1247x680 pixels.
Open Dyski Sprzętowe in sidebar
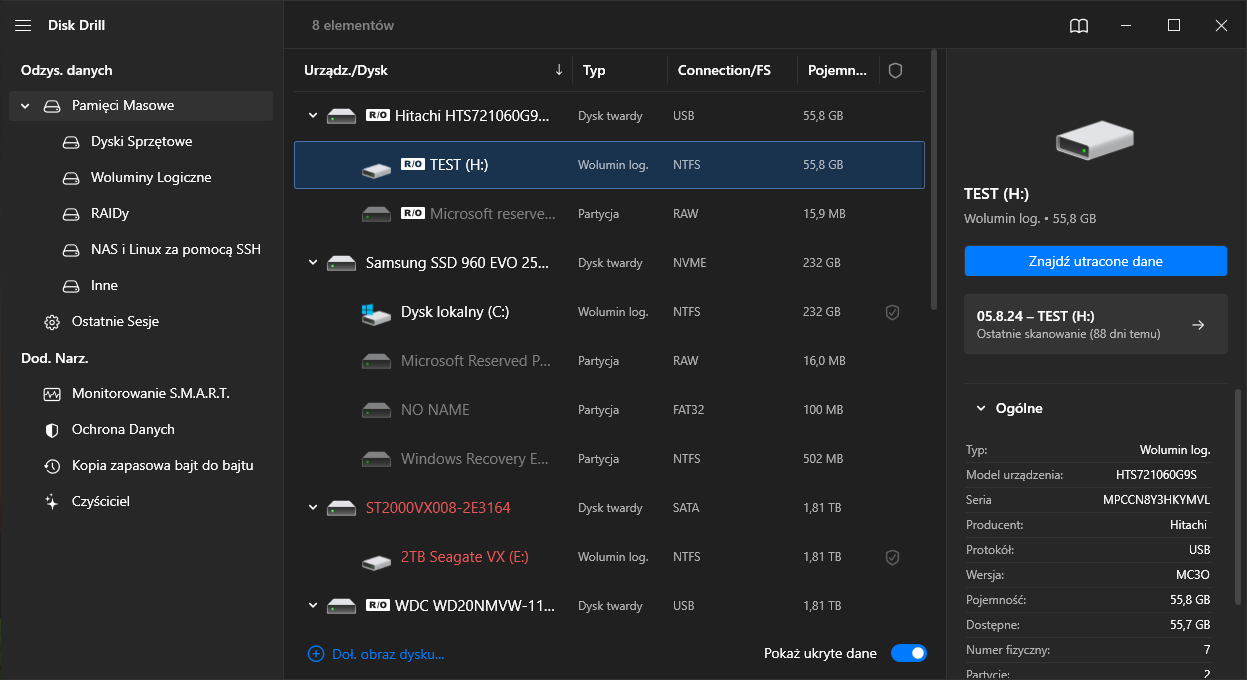point(141,142)
